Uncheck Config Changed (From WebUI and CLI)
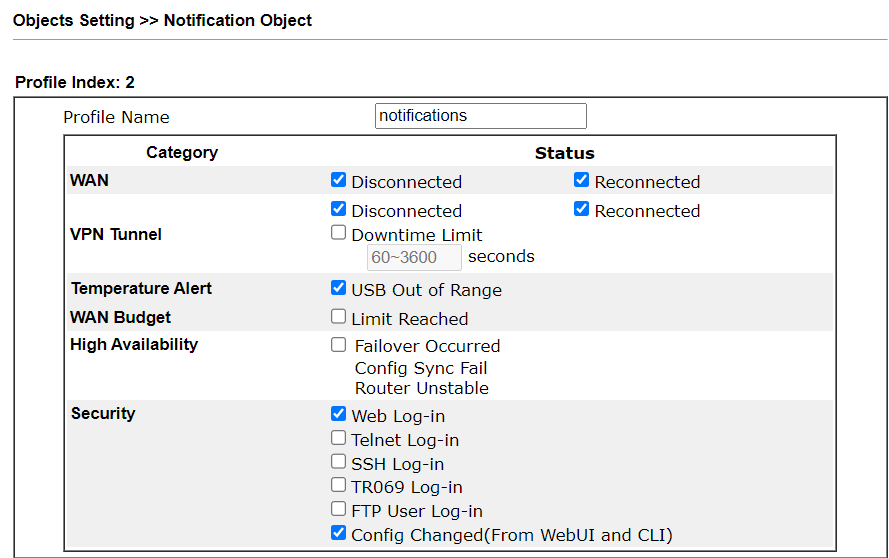 pyautogui.click(x=338, y=532)
